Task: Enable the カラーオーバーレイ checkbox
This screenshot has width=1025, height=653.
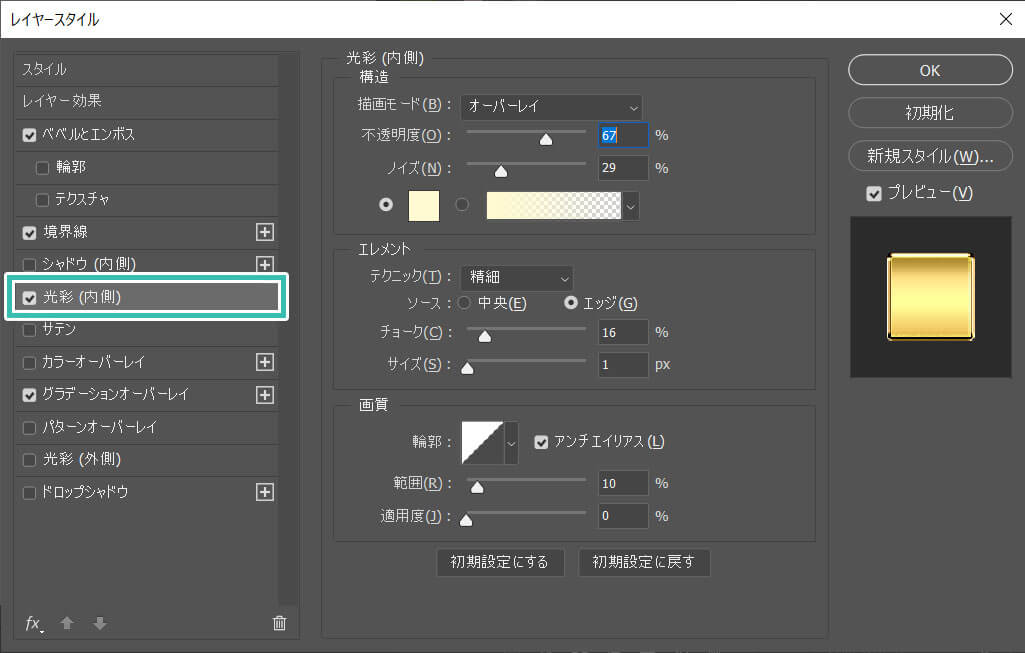Action: pos(29,363)
